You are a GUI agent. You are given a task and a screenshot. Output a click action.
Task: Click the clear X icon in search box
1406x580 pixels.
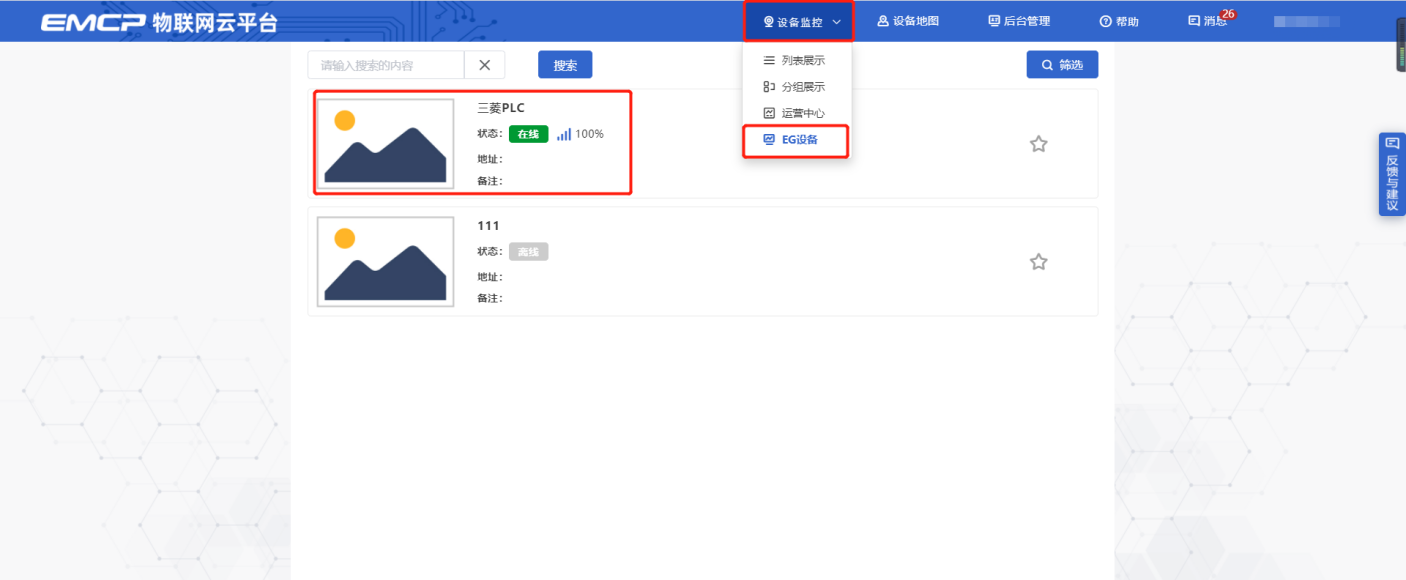coord(484,65)
